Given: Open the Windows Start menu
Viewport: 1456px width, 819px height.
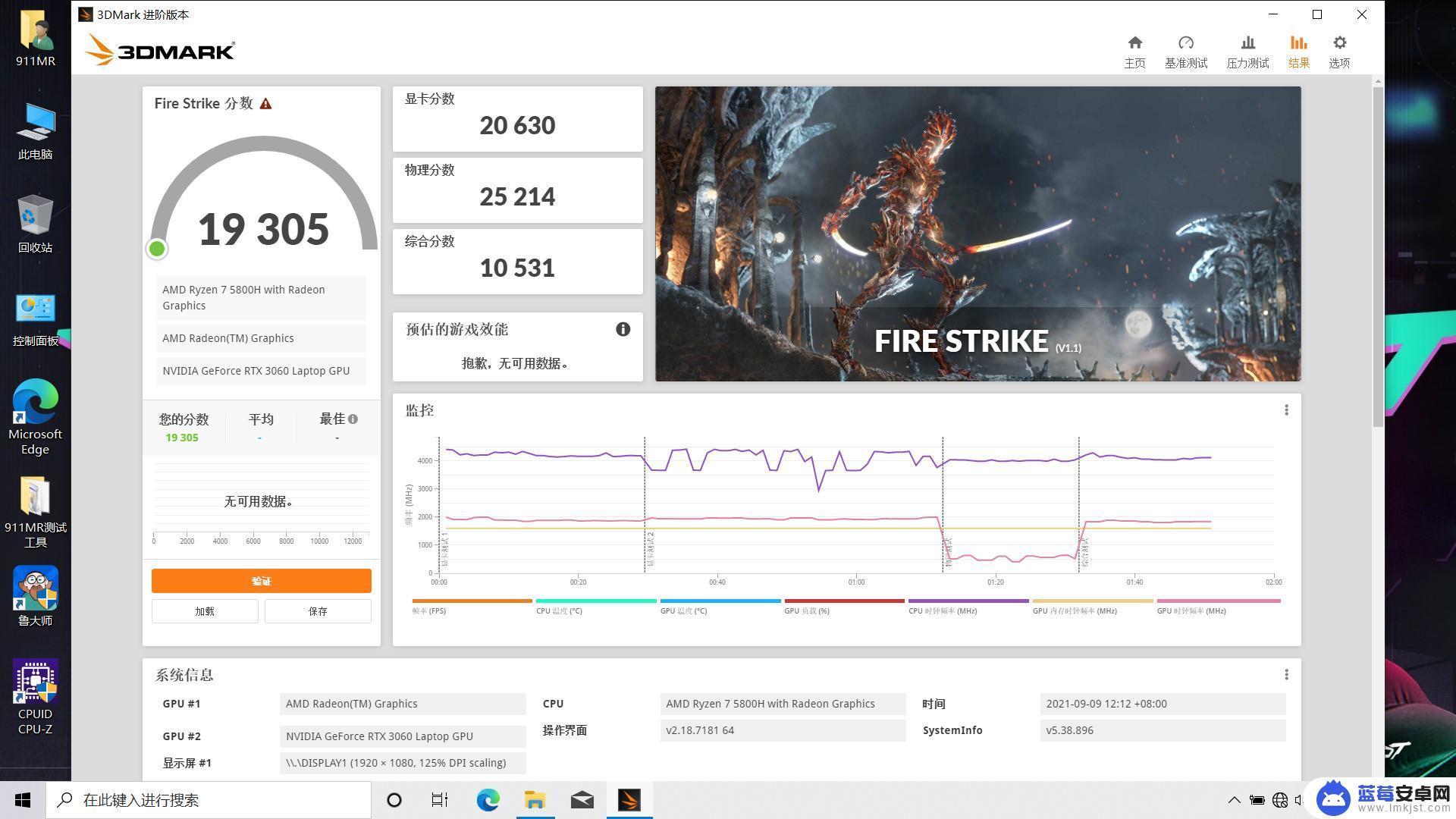Looking at the screenshot, I should [x=23, y=800].
